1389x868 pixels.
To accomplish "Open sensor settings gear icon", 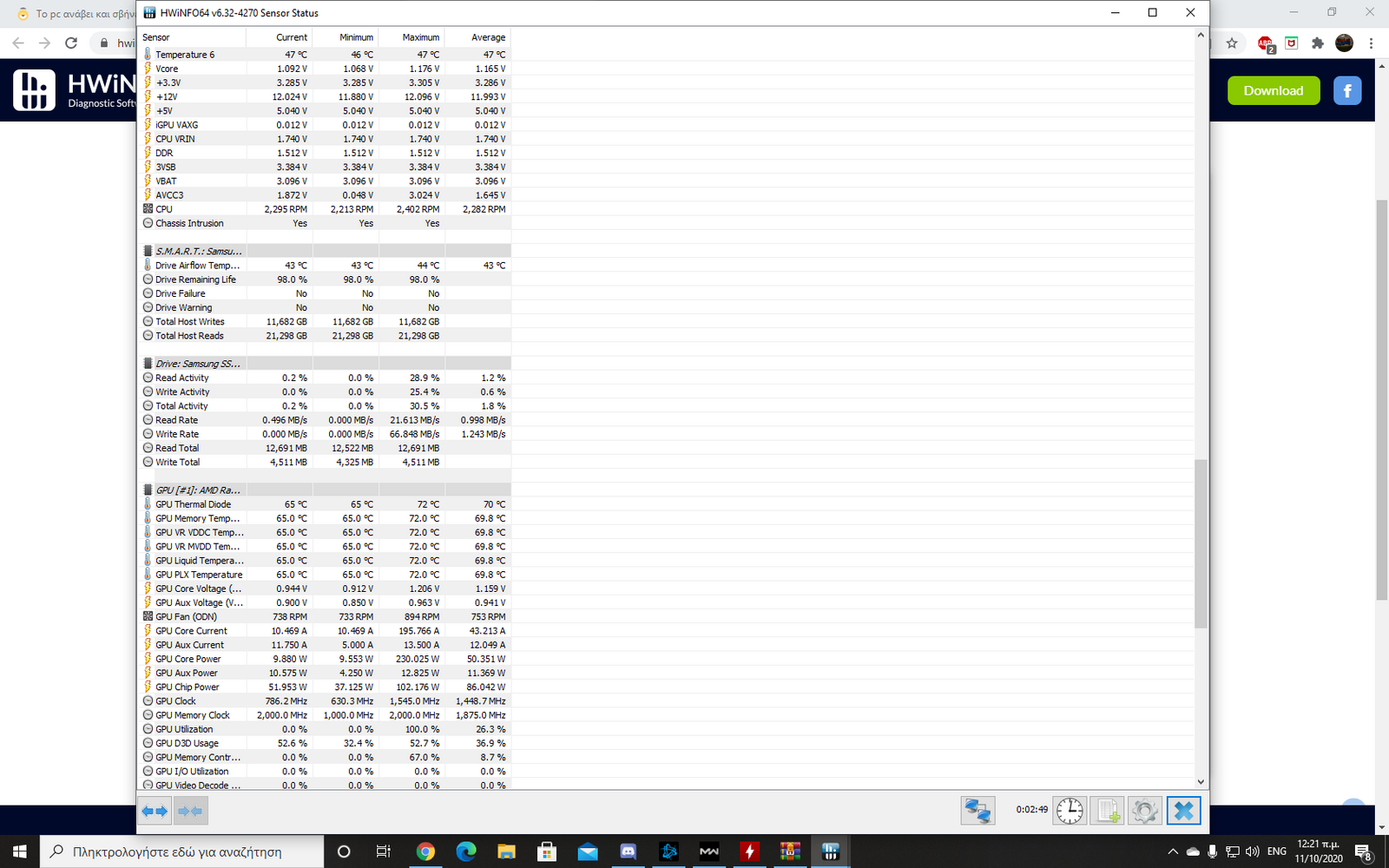I will coord(1145,811).
